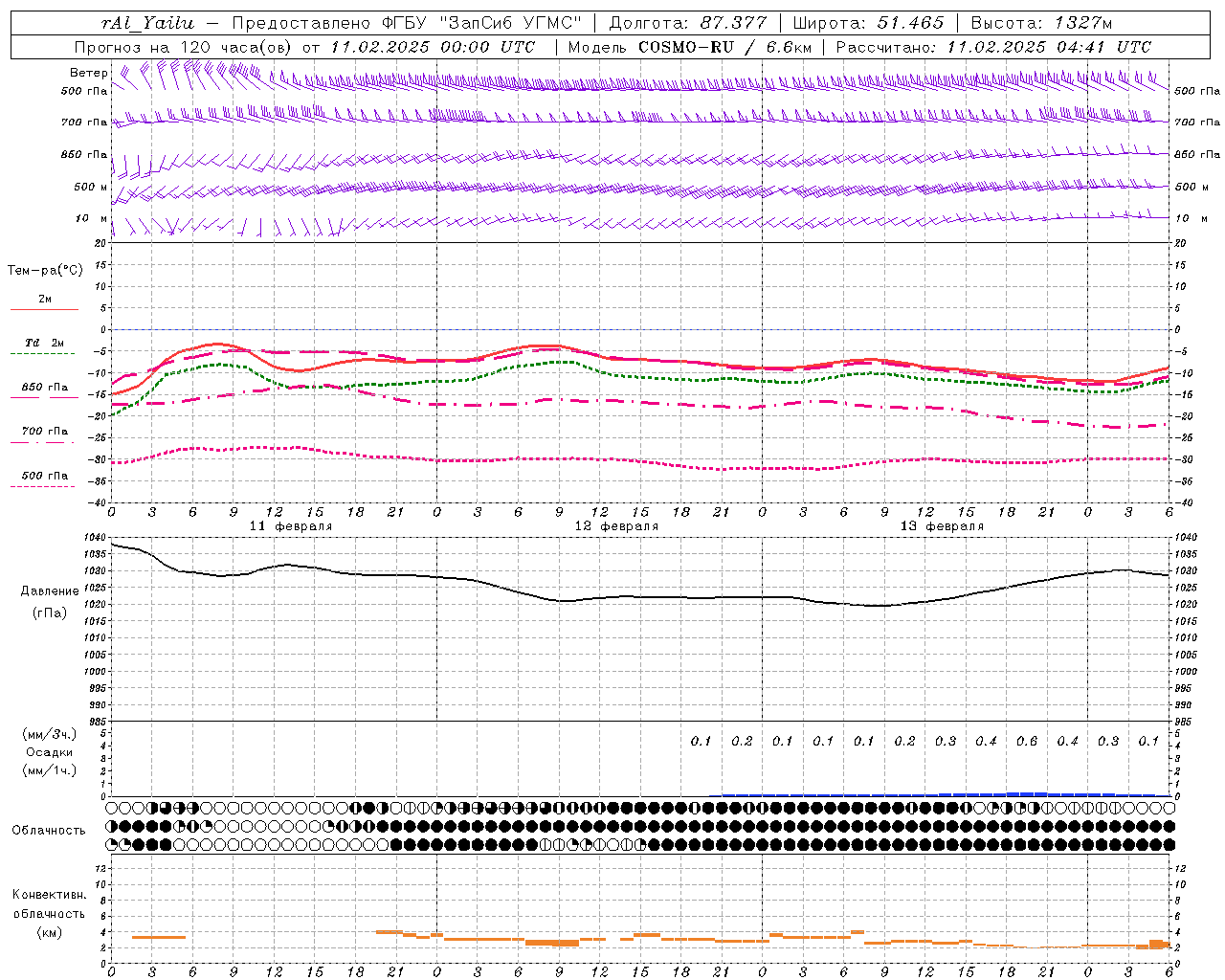The height and width of the screenshot is (980, 1225).
Task: Click the (км) unit under convective cloudiness
Action: pos(49,932)
